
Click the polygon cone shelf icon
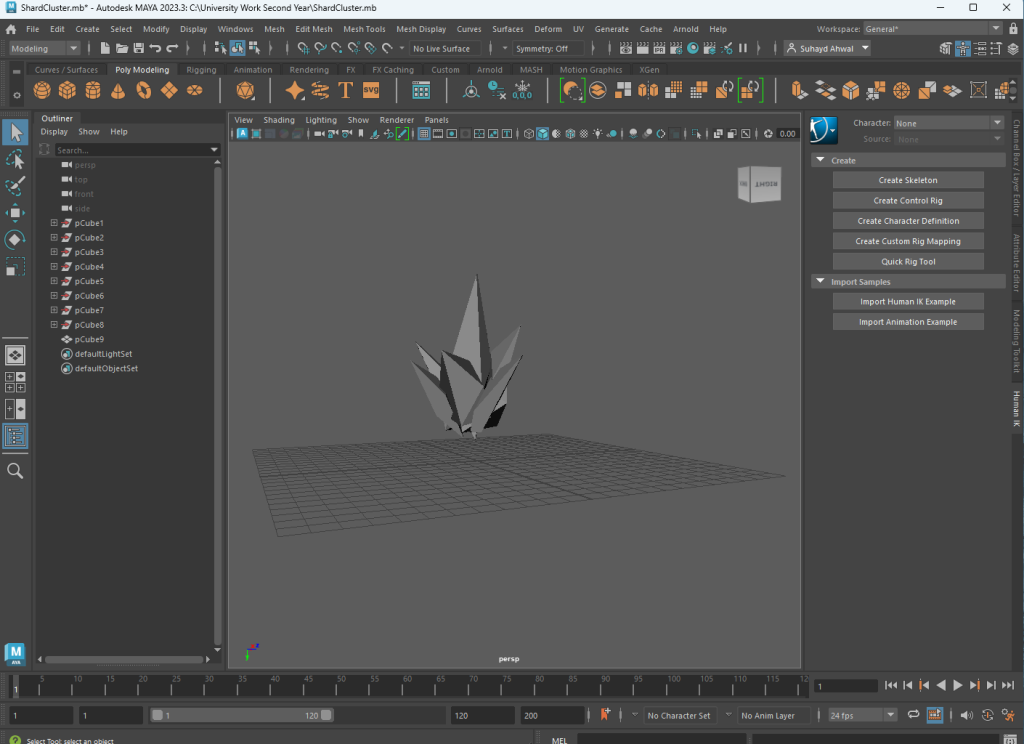coord(118,91)
